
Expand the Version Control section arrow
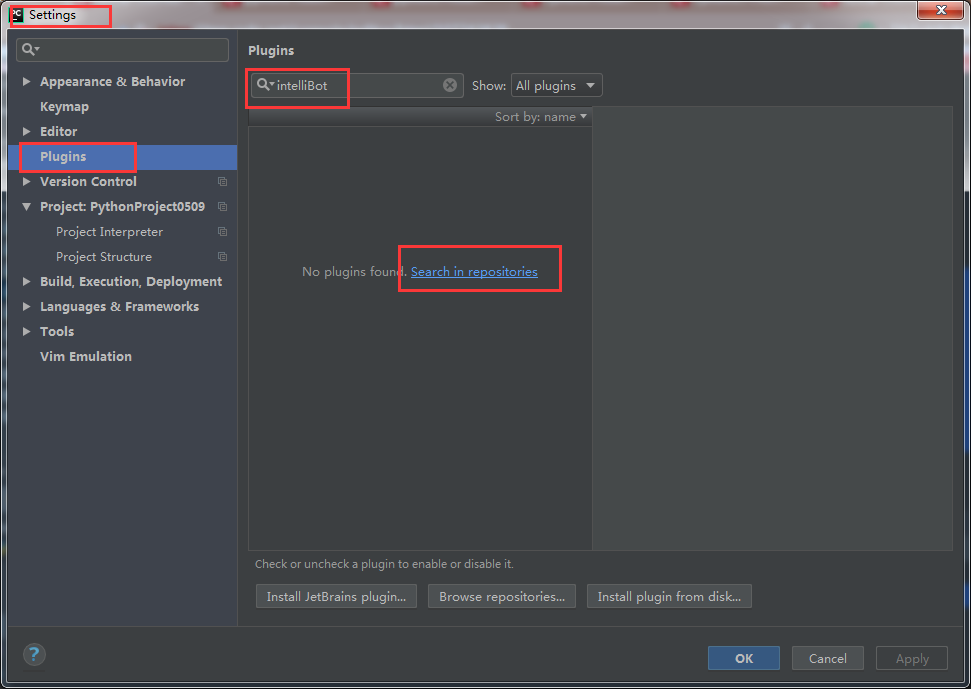click(27, 181)
